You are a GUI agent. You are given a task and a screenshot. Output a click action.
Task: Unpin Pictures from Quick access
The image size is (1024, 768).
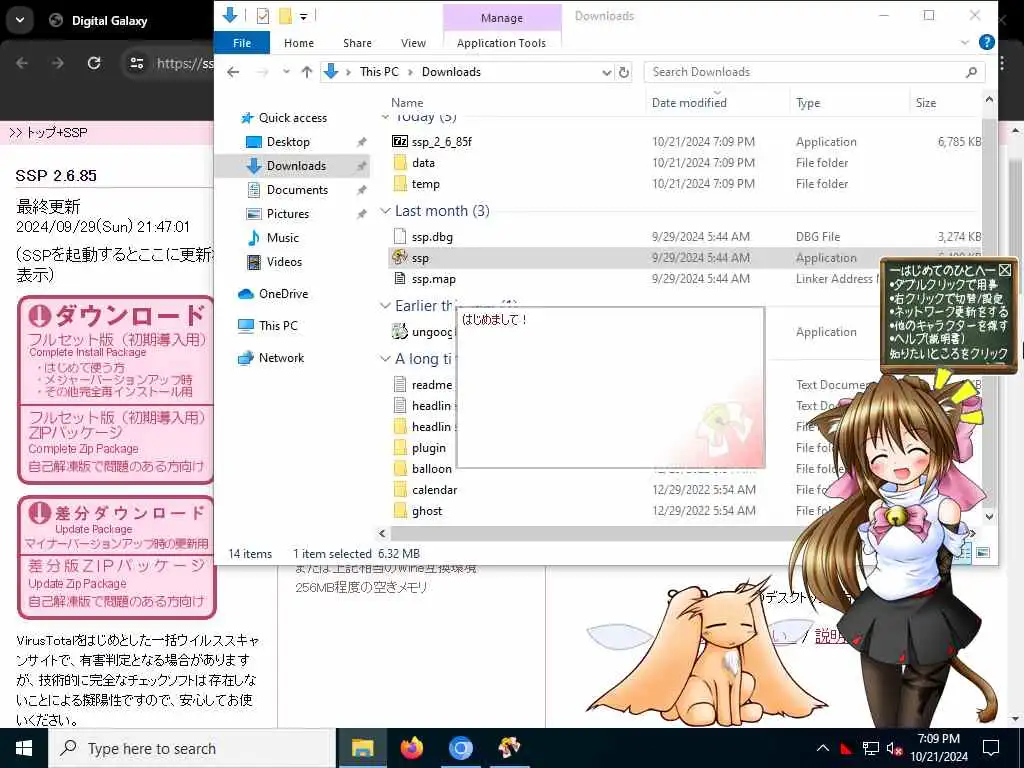click(361, 214)
